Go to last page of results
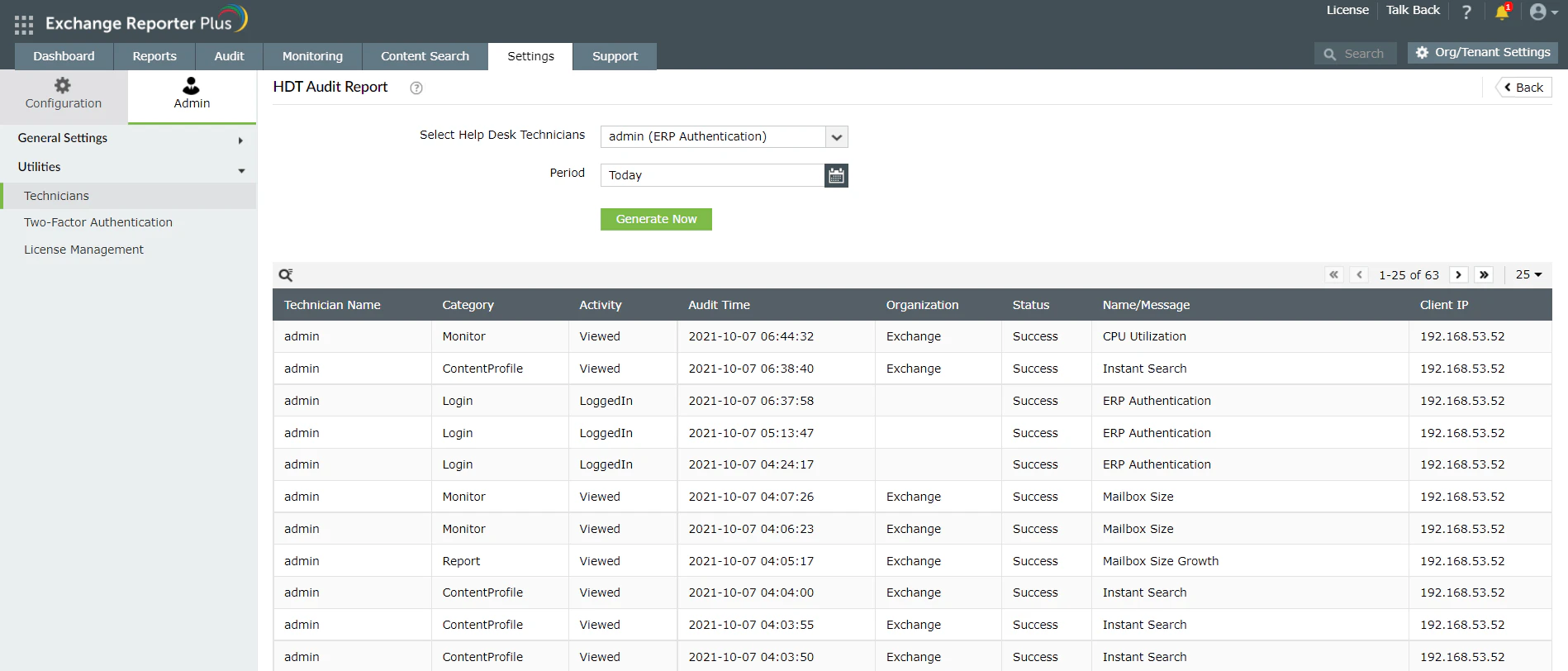The image size is (1568, 671). [1484, 275]
